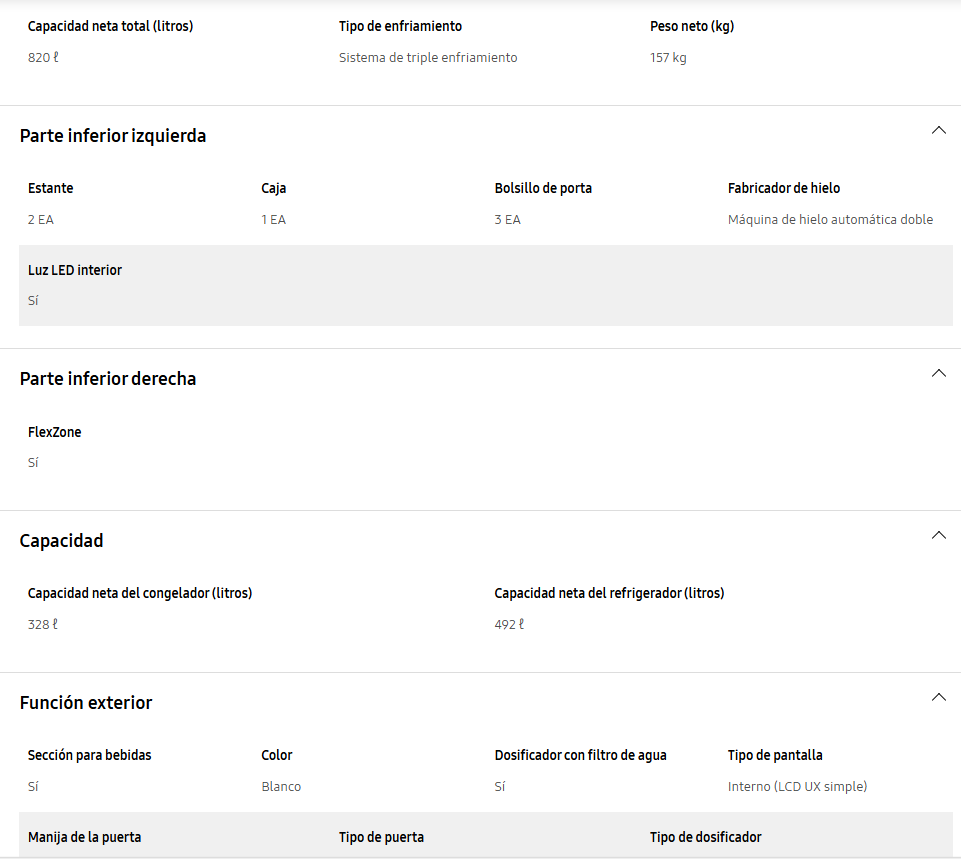
Task: Click Máquina de hielo automática doble text
Action: [830, 219]
